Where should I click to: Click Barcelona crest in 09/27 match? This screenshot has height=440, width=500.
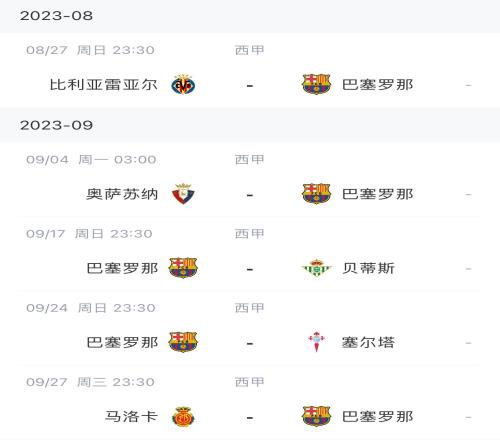pos(316,416)
